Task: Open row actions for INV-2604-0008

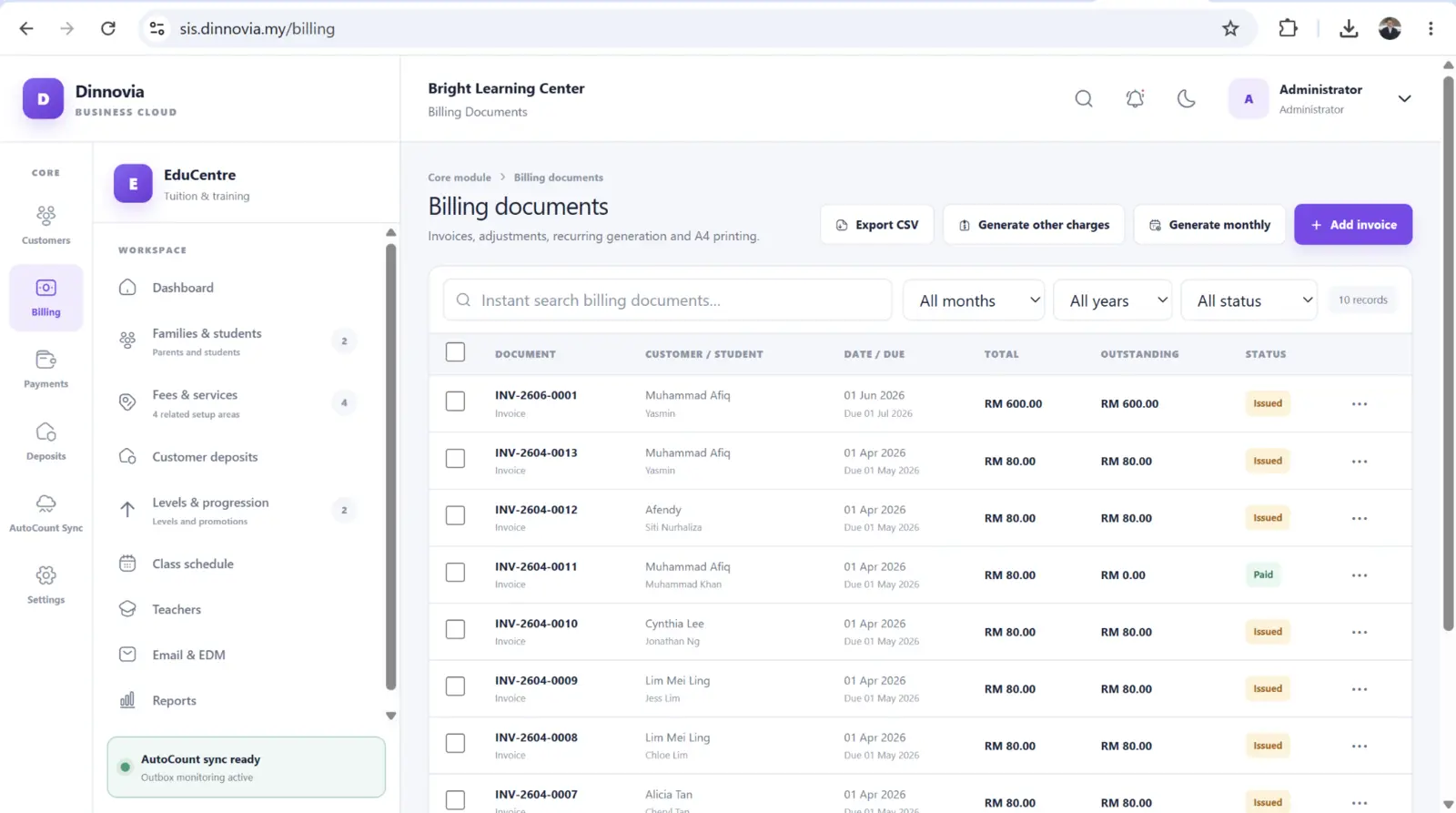Action: pyautogui.click(x=1359, y=746)
